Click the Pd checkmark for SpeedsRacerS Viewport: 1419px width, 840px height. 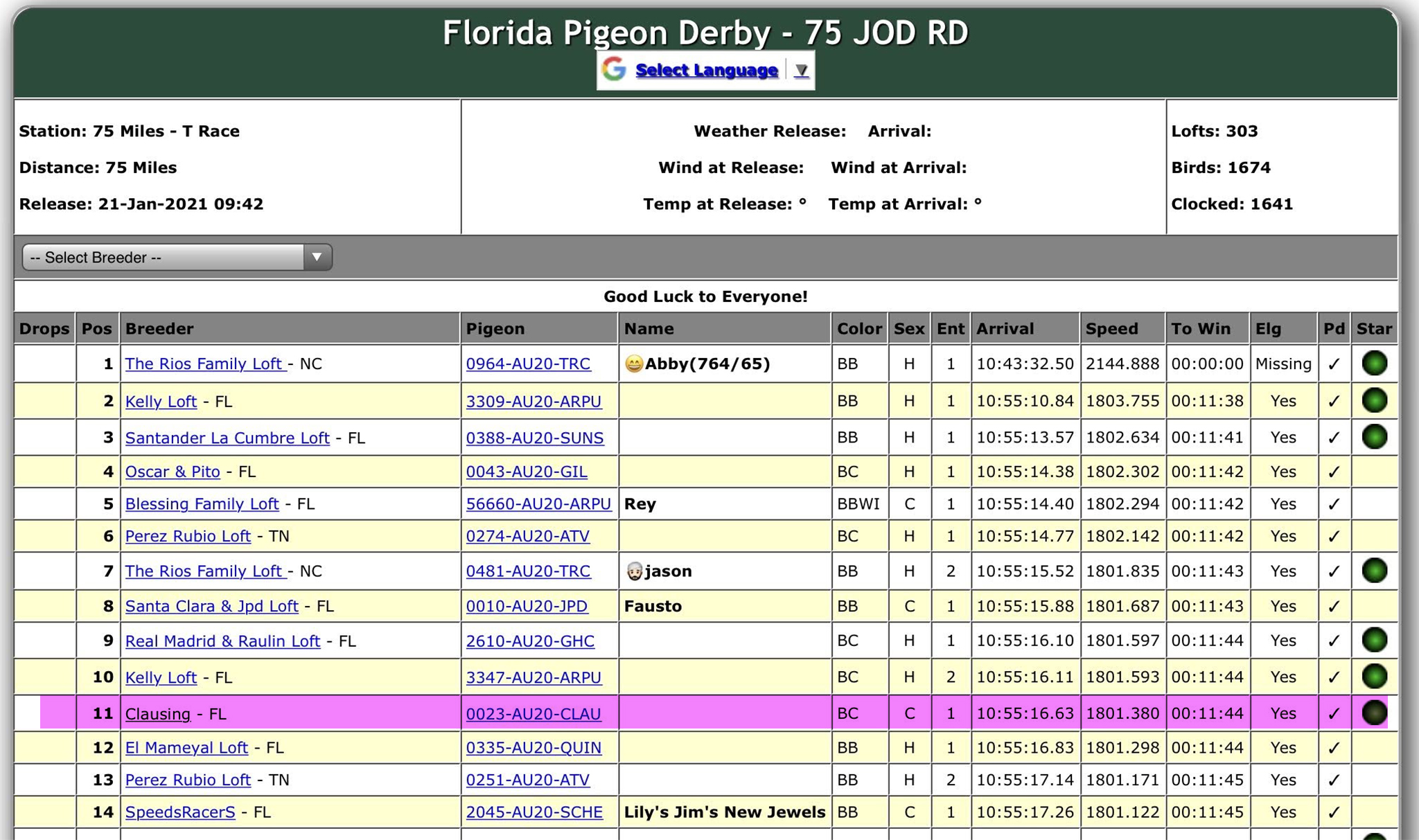coord(1334,812)
